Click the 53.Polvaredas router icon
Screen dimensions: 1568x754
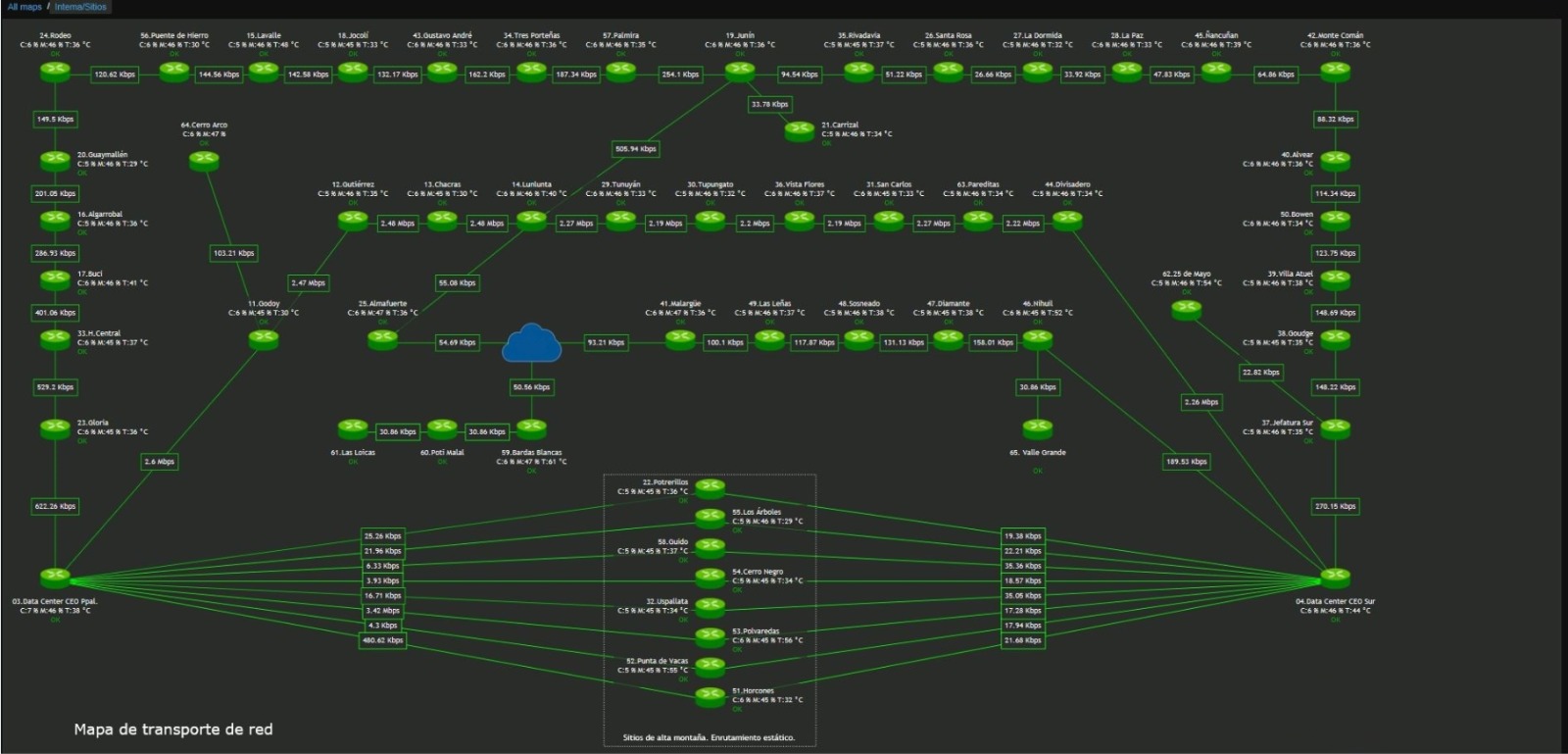click(x=710, y=637)
